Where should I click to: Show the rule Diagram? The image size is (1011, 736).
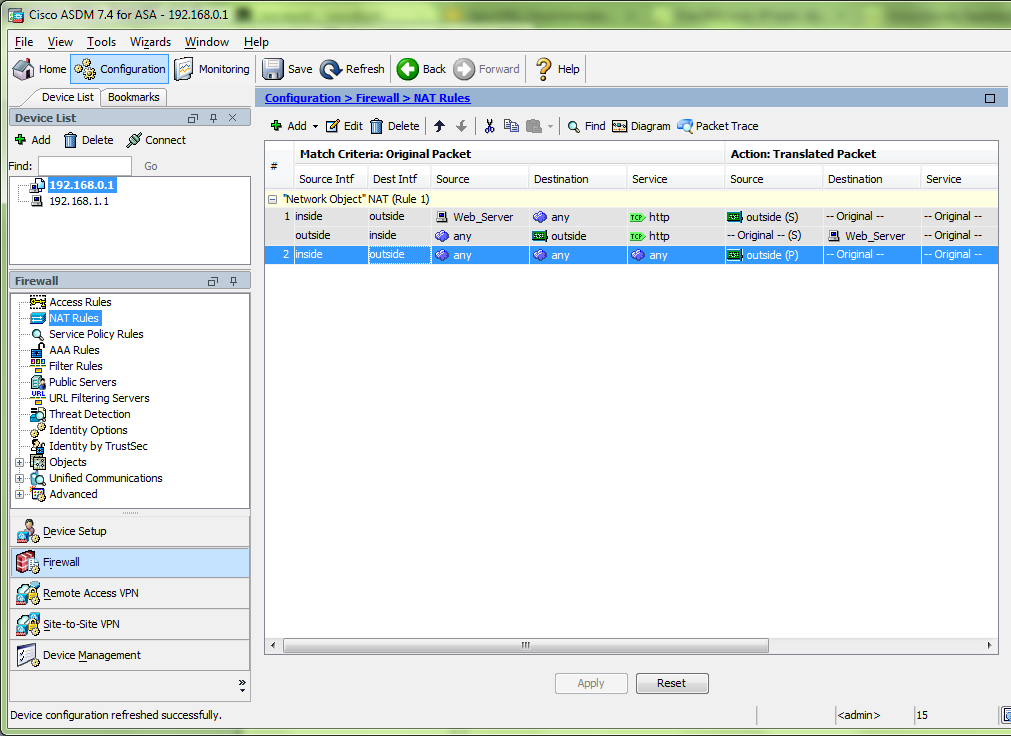(x=642, y=126)
